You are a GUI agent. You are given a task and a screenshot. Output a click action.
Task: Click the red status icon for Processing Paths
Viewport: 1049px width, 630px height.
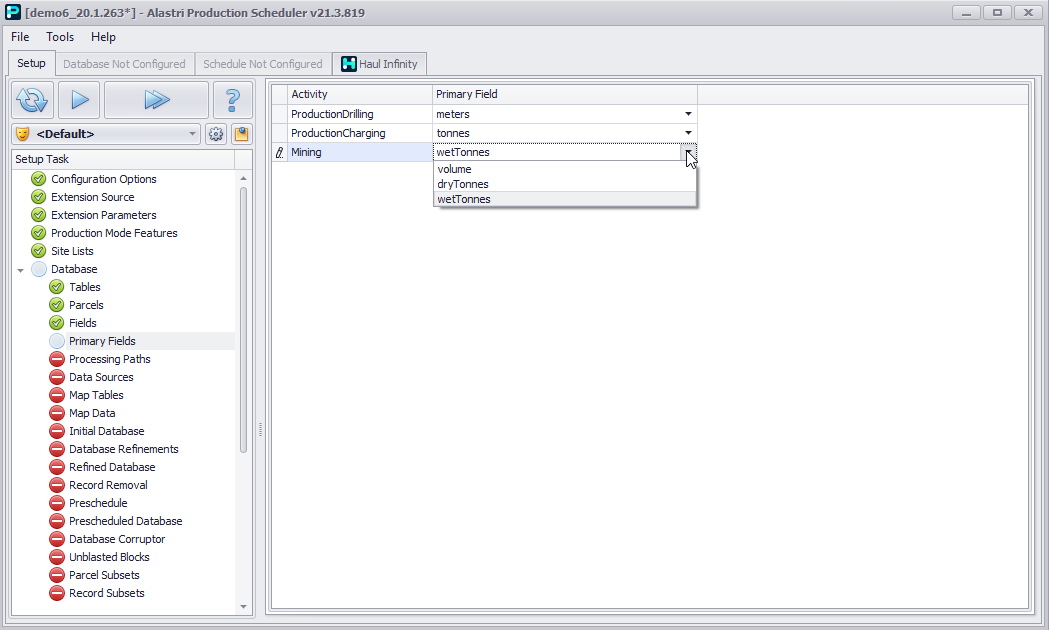point(57,359)
